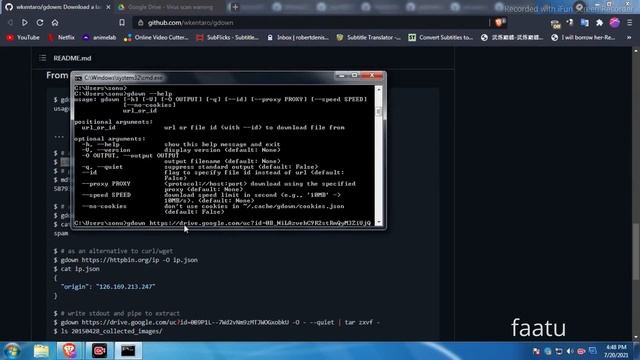Switch to the wkentaro/gdown tab

(x=57, y=7)
